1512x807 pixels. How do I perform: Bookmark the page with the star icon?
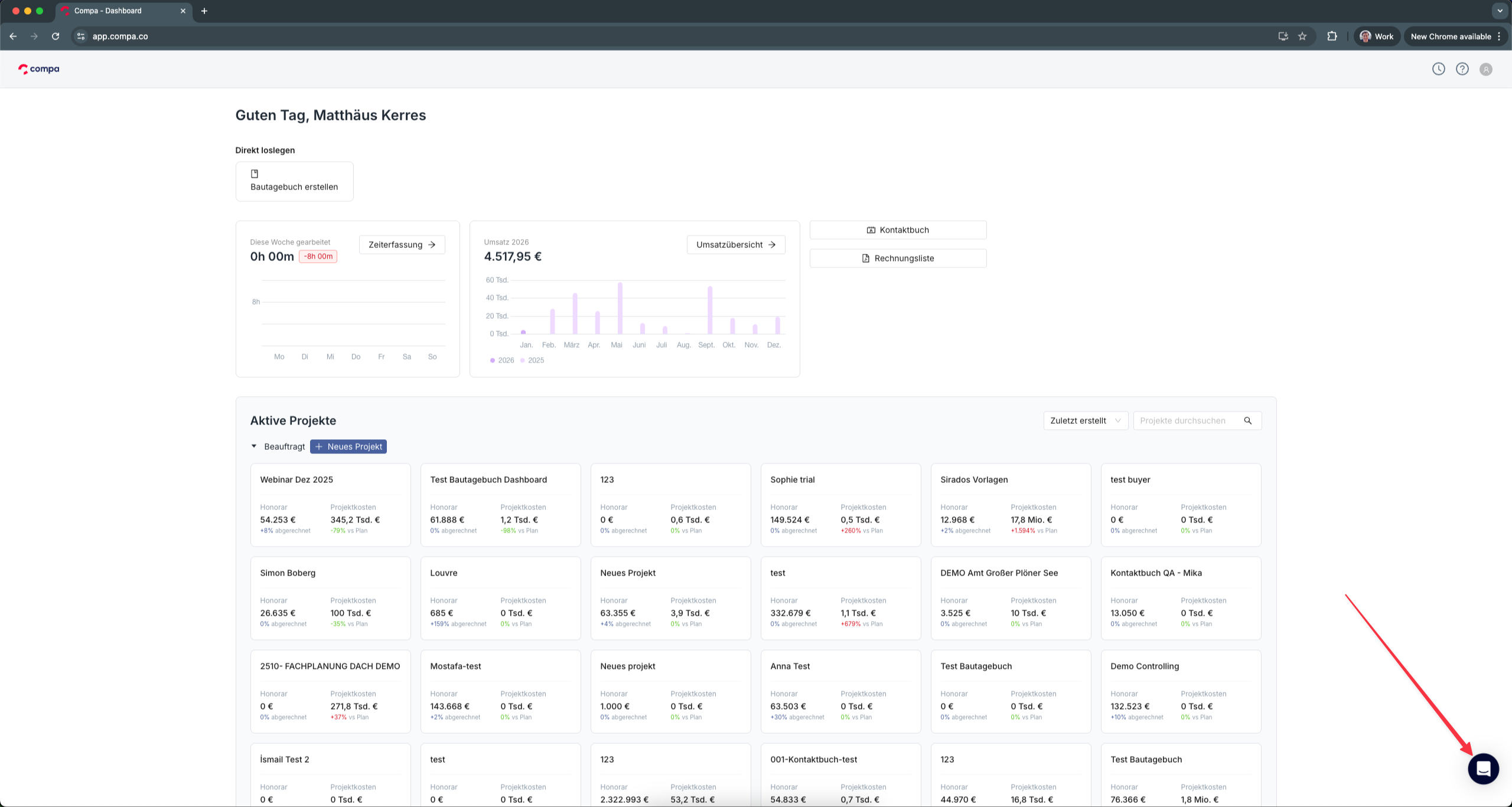pyautogui.click(x=1302, y=36)
